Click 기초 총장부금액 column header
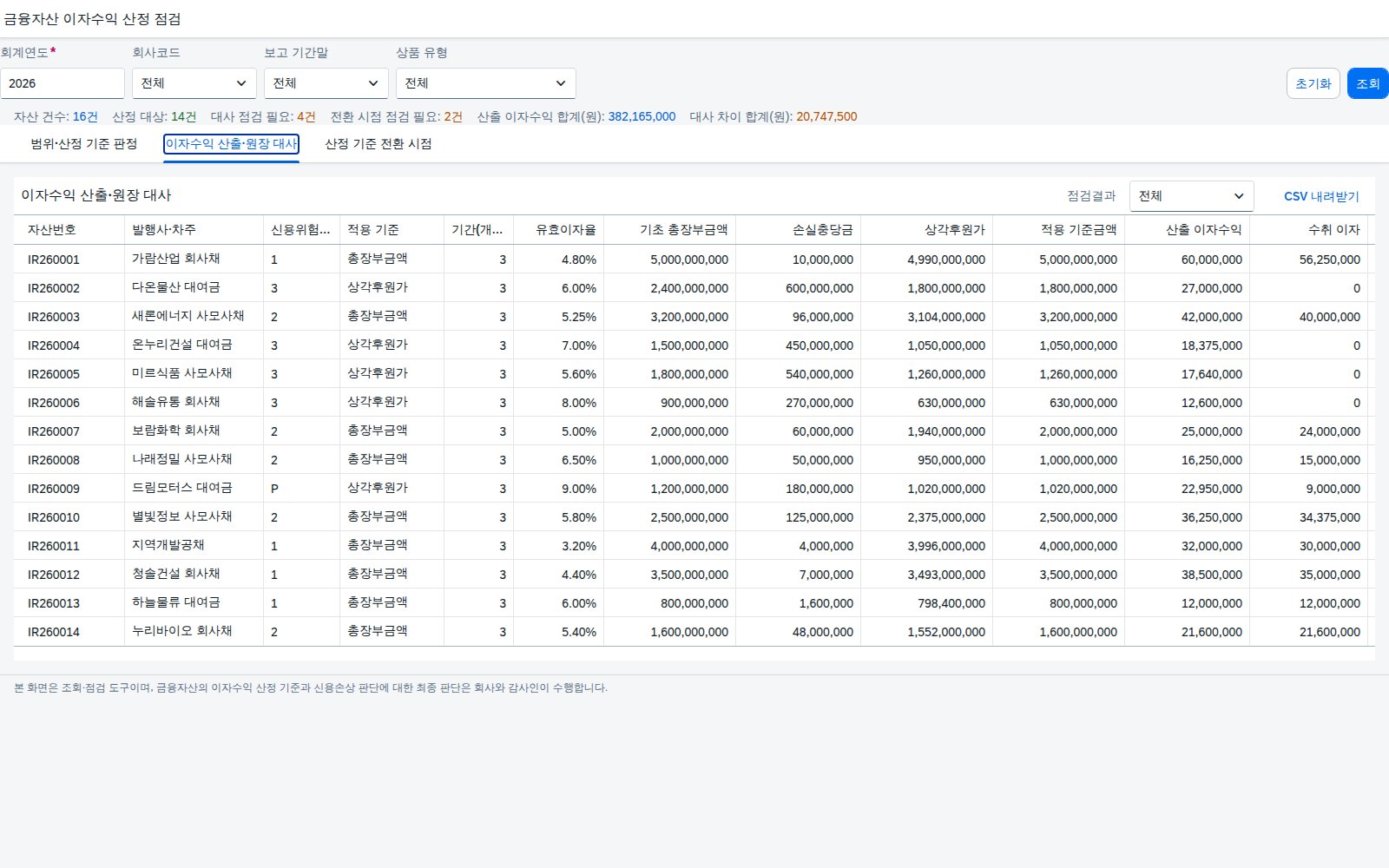Image resolution: width=1389 pixels, height=868 pixels. pyautogui.click(x=670, y=230)
